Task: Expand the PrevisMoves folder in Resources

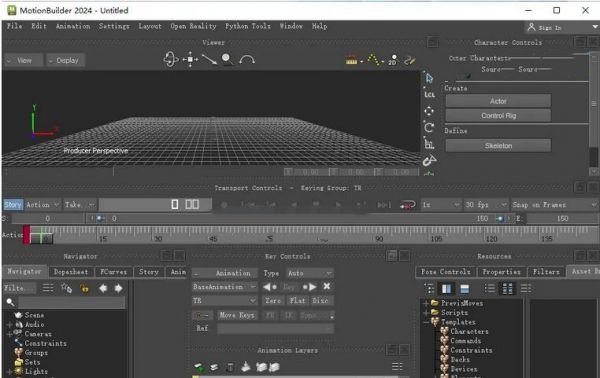Action: tap(426, 303)
